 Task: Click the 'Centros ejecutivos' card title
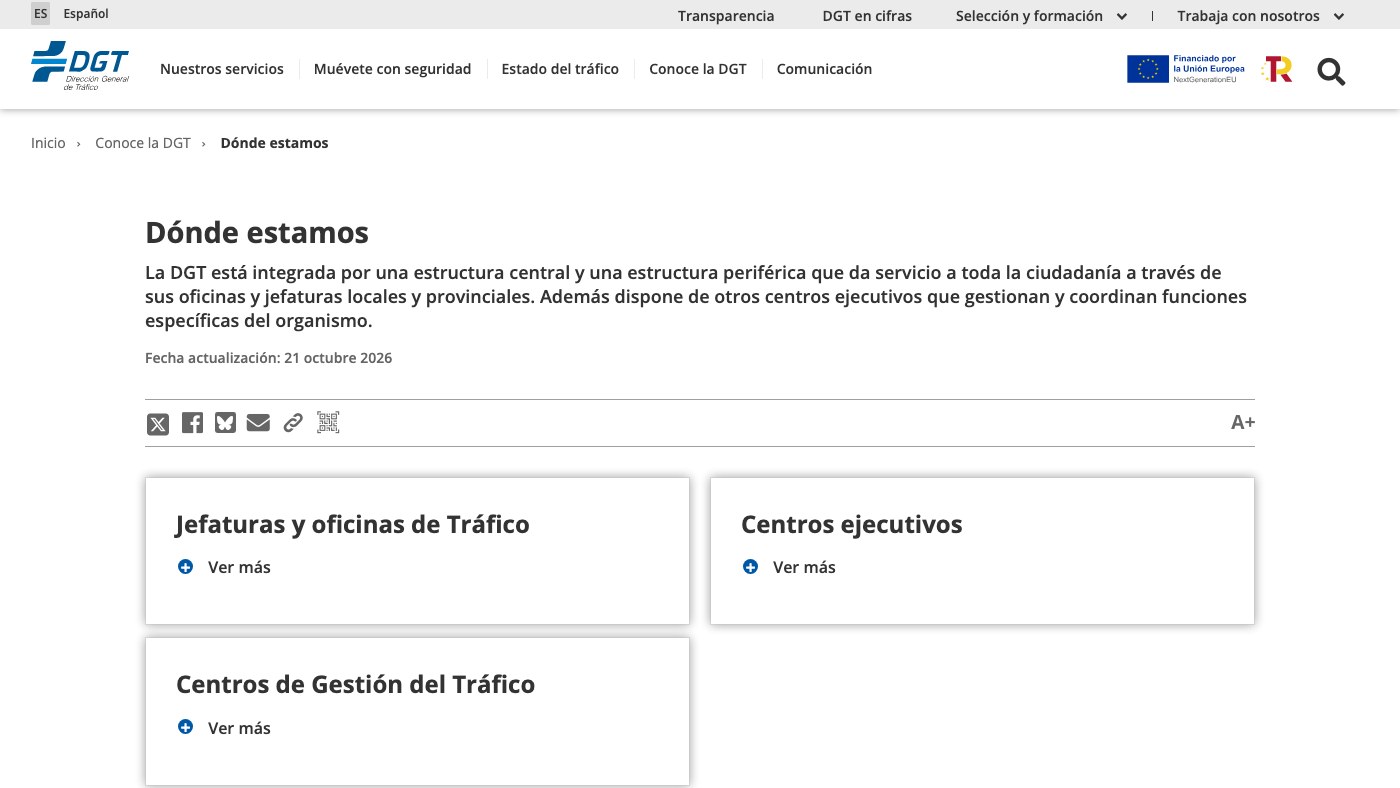coord(852,524)
